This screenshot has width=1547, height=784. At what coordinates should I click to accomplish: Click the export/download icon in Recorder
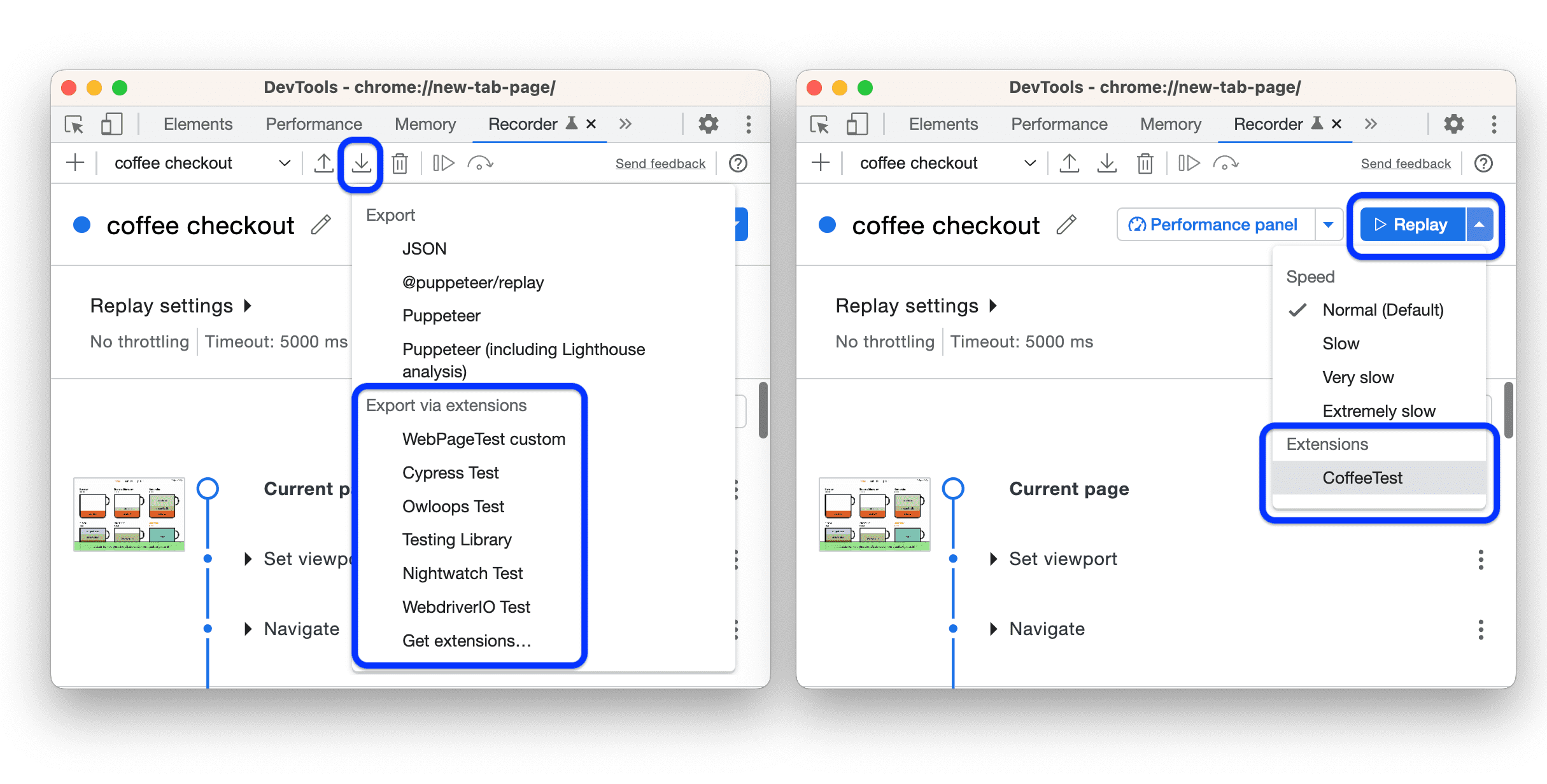pos(362,163)
